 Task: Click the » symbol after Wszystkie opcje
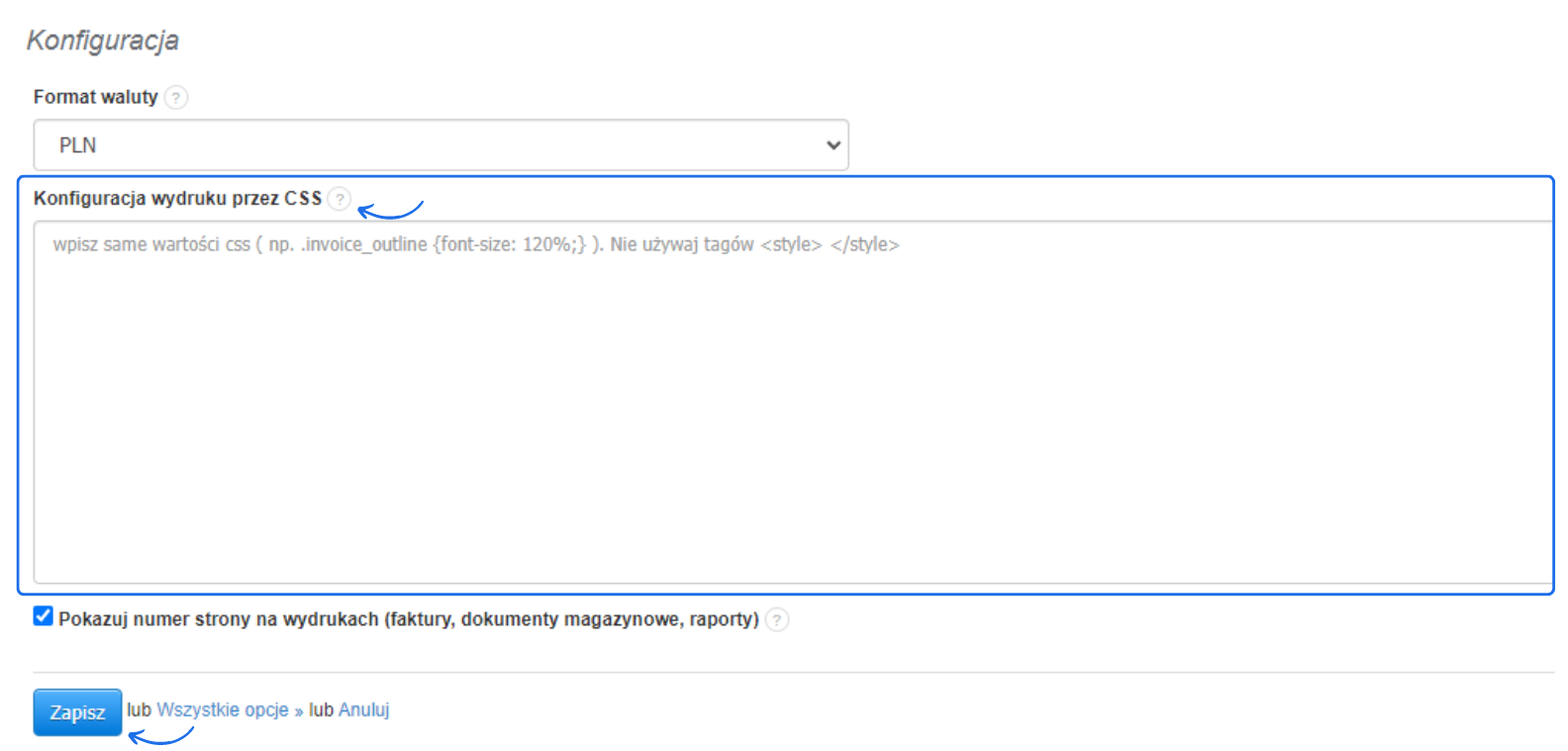[x=299, y=711]
